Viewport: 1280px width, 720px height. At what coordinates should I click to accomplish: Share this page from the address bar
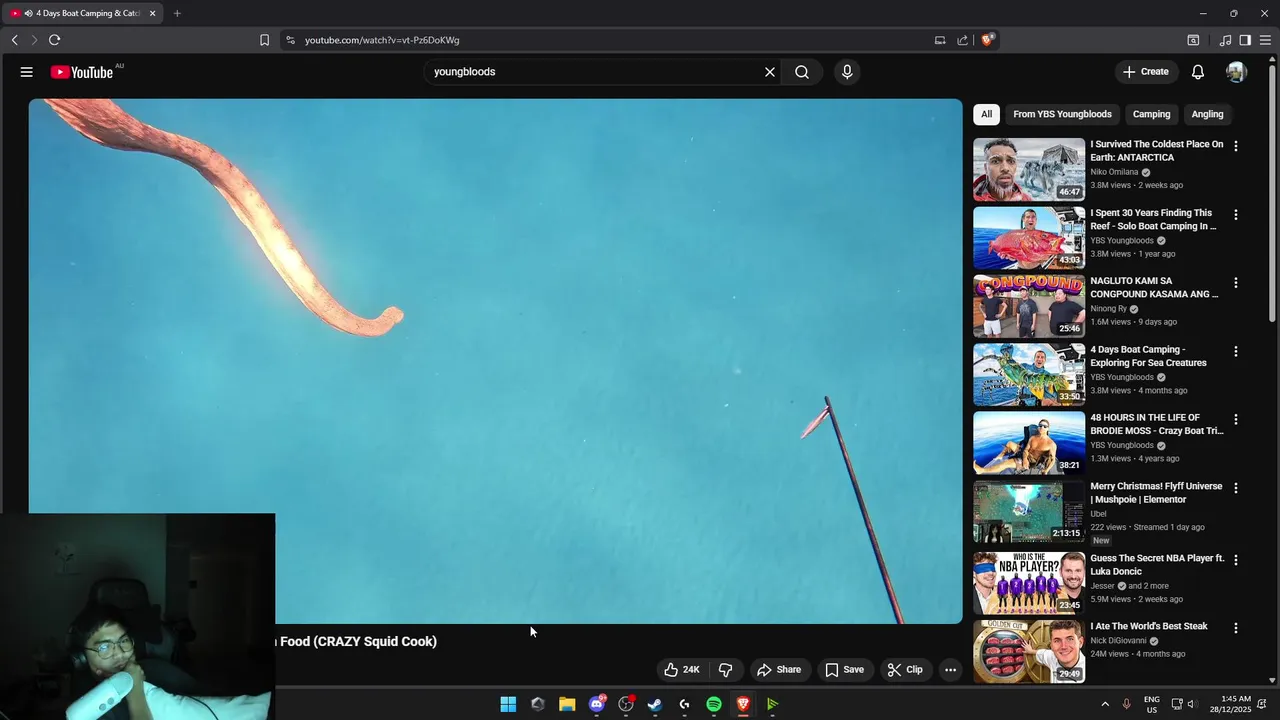click(962, 40)
